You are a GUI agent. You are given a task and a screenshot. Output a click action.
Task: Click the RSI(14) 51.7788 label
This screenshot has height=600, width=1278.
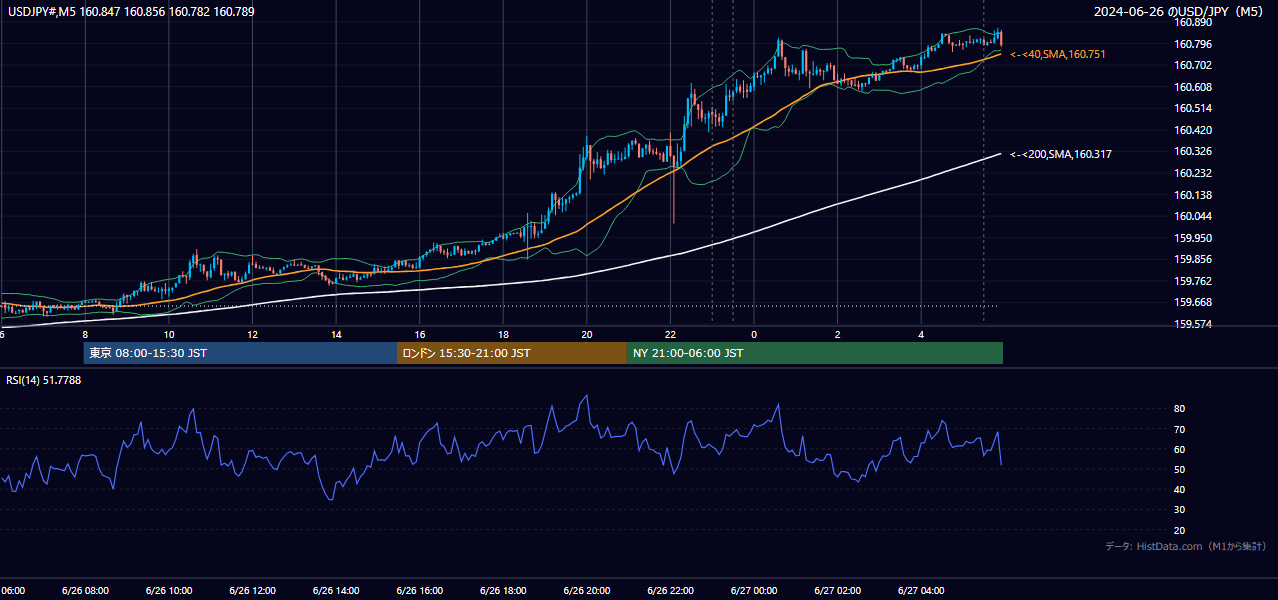44,380
